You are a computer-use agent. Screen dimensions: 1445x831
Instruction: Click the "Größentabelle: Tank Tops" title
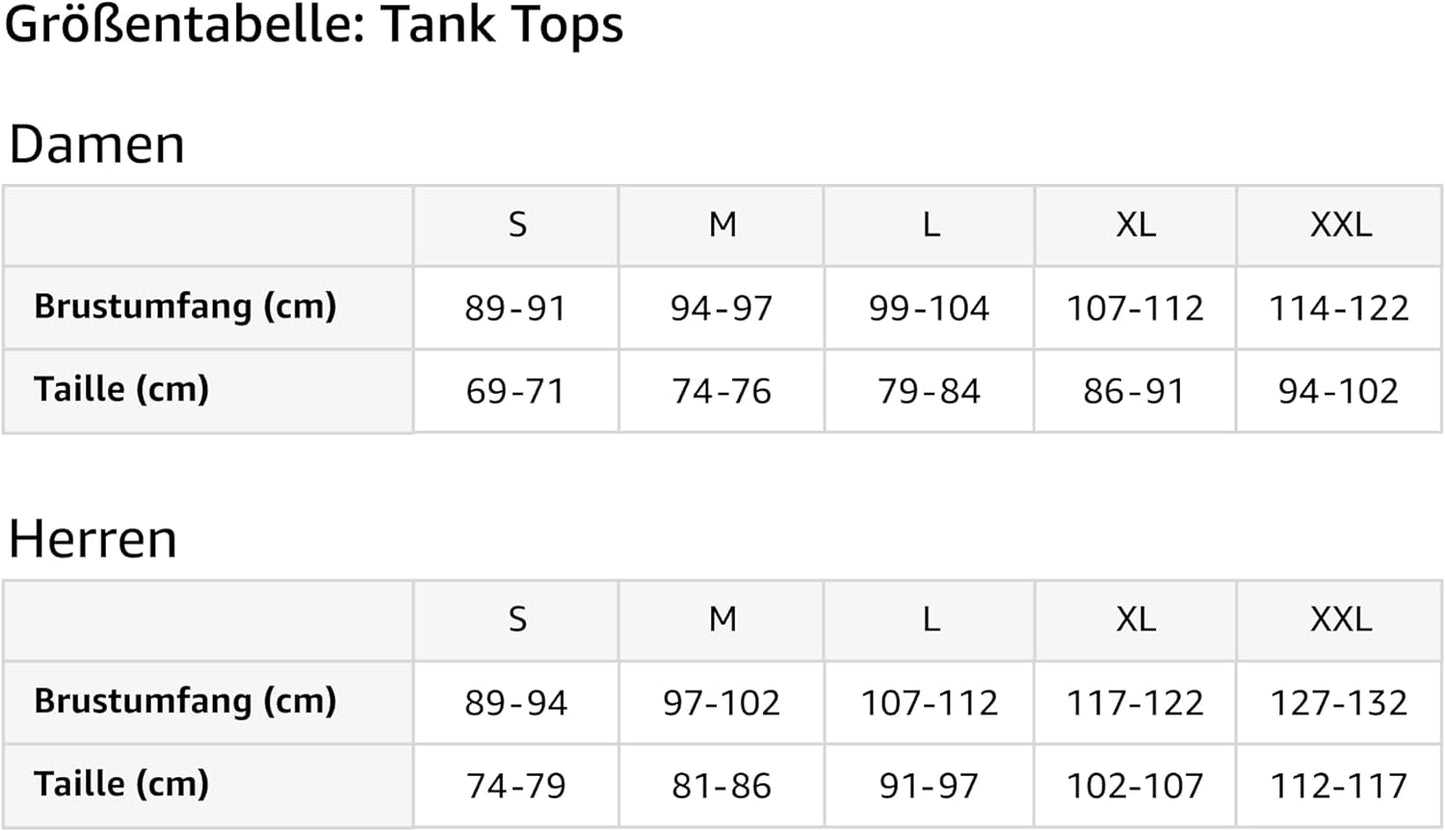314,24
